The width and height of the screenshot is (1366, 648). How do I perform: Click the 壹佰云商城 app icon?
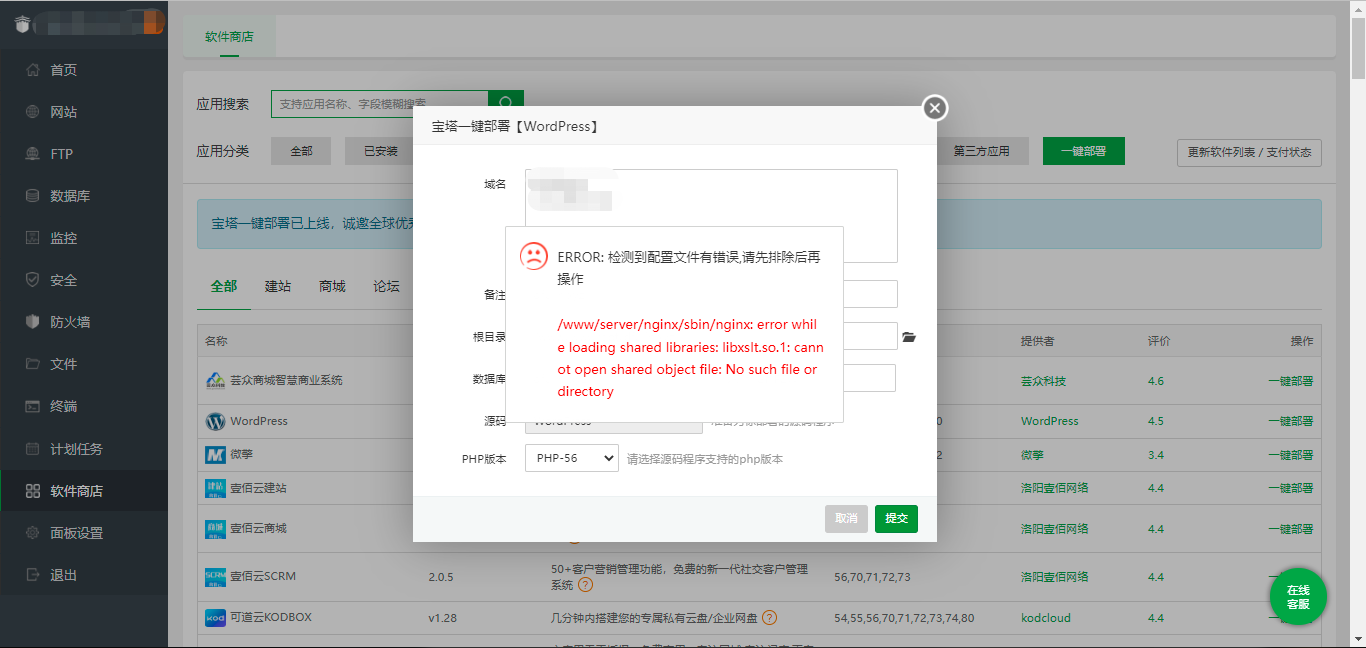[215, 528]
